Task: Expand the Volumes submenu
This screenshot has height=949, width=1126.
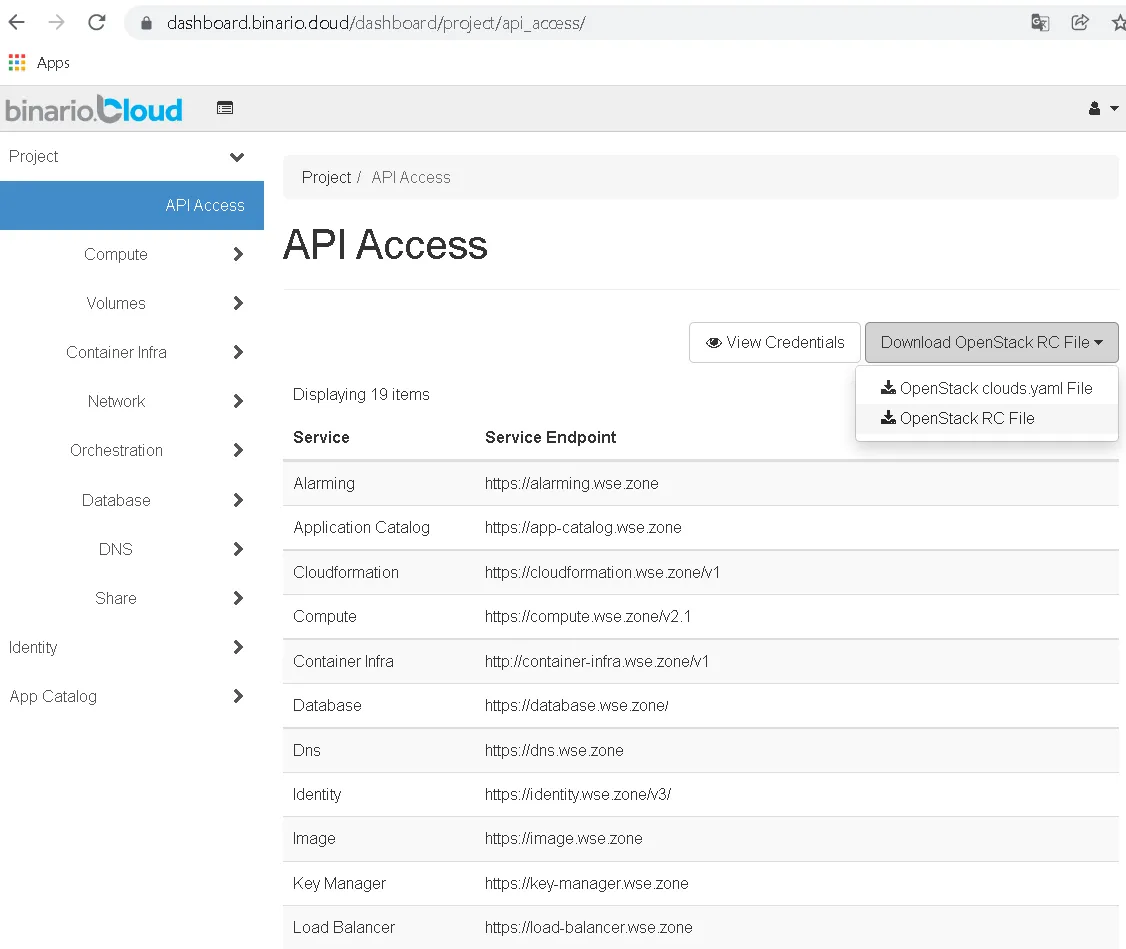Action: tap(237, 303)
